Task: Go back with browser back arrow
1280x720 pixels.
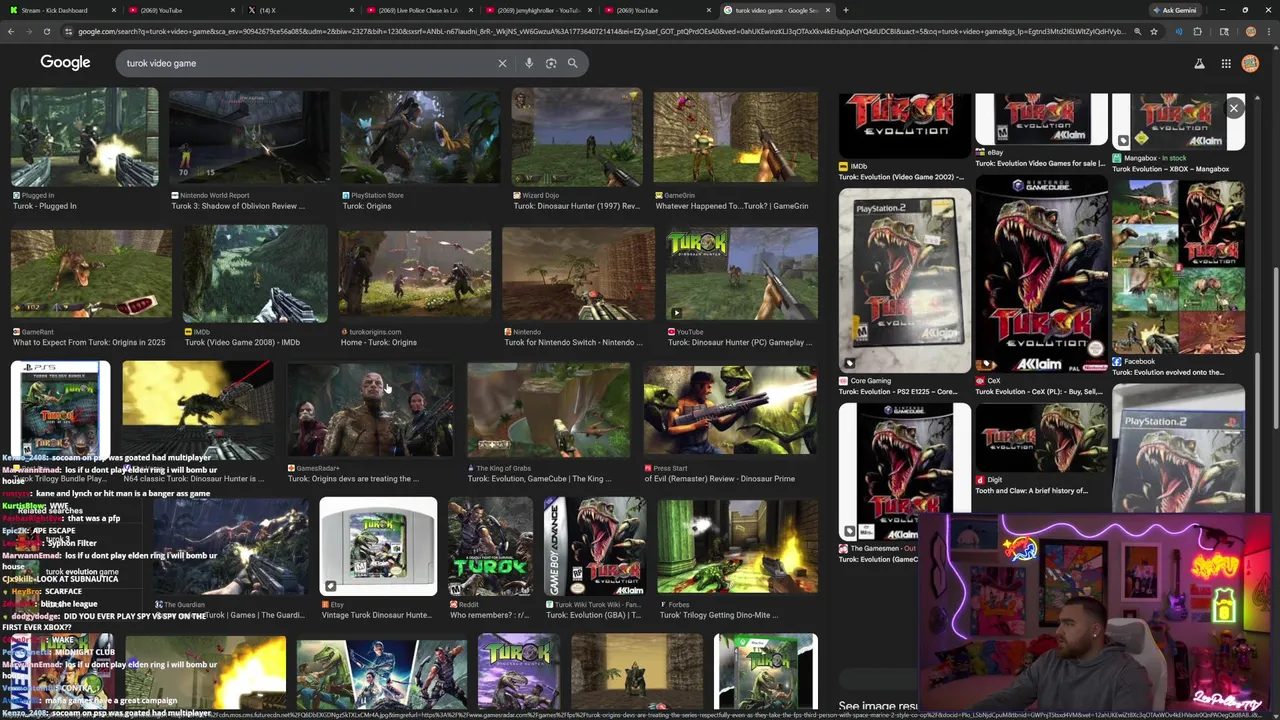Action: click(x=11, y=31)
